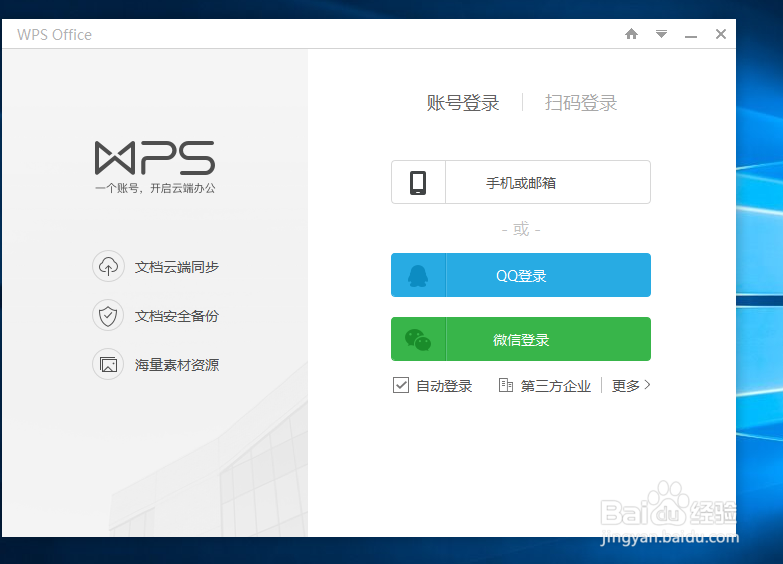The height and width of the screenshot is (564, 783).
Task: Uncheck the 自动登录 checkbox
Action: click(401, 386)
